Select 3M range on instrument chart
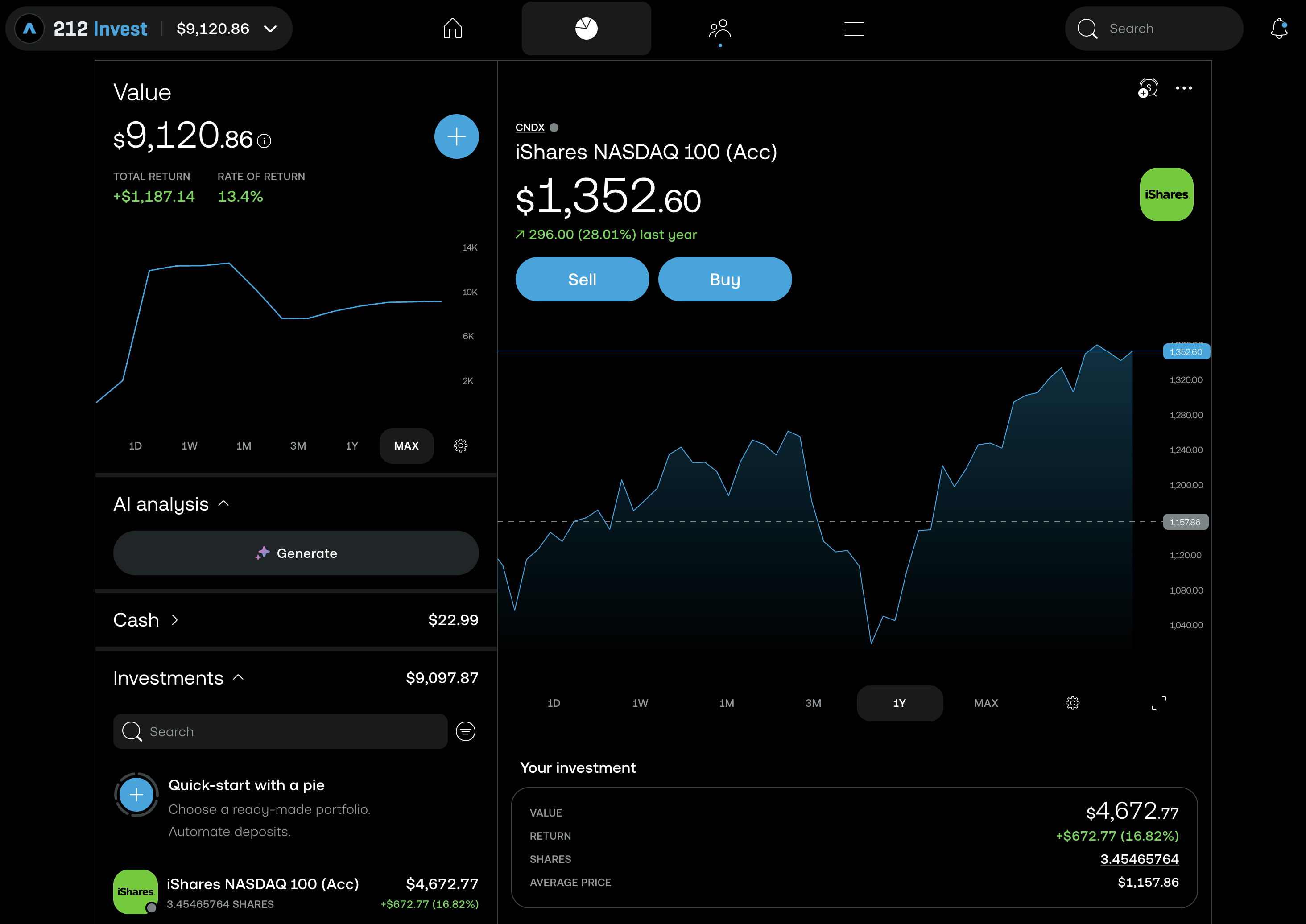 (x=813, y=703)
